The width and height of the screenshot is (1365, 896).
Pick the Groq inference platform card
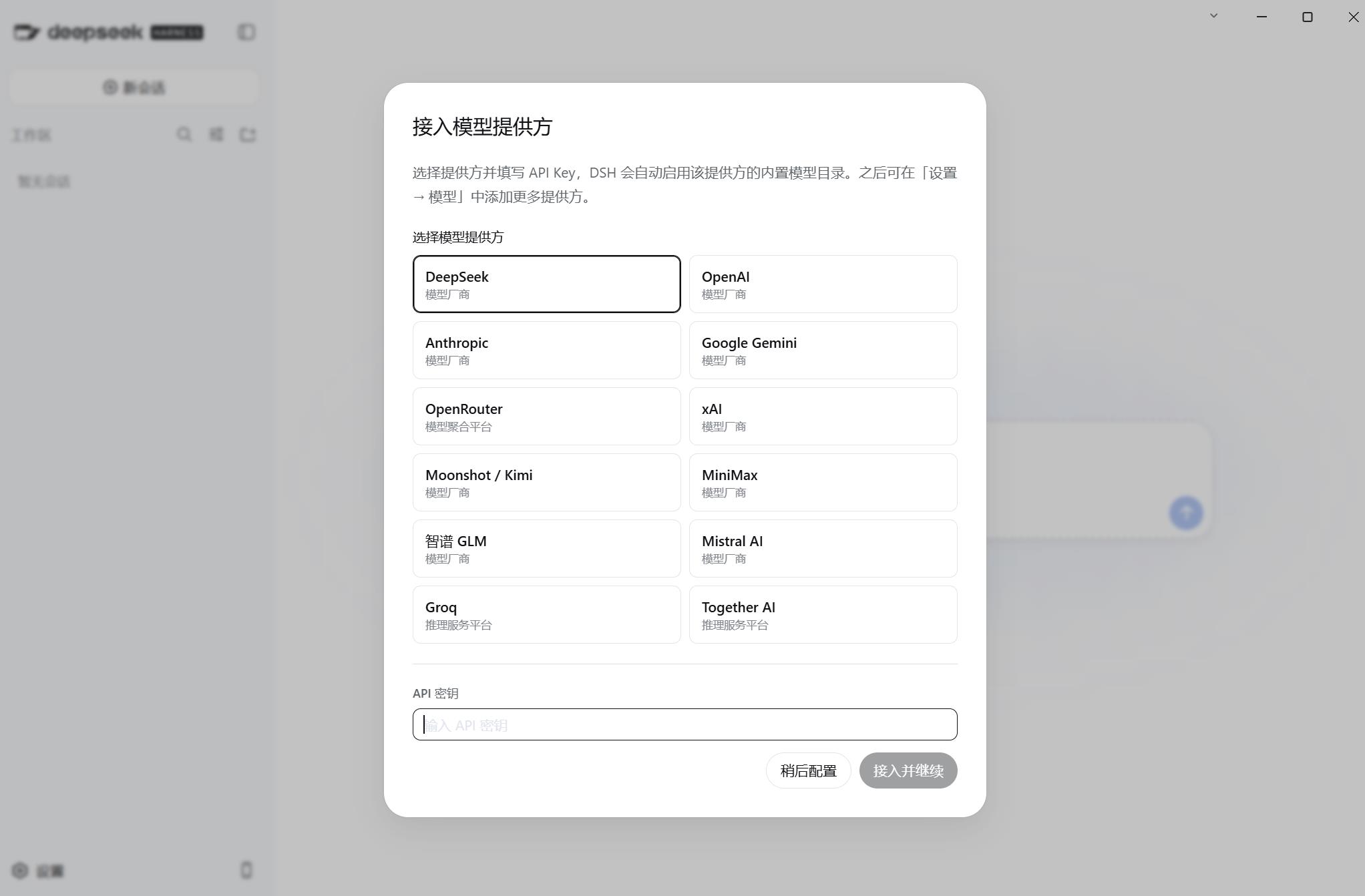tap(546, 614)
